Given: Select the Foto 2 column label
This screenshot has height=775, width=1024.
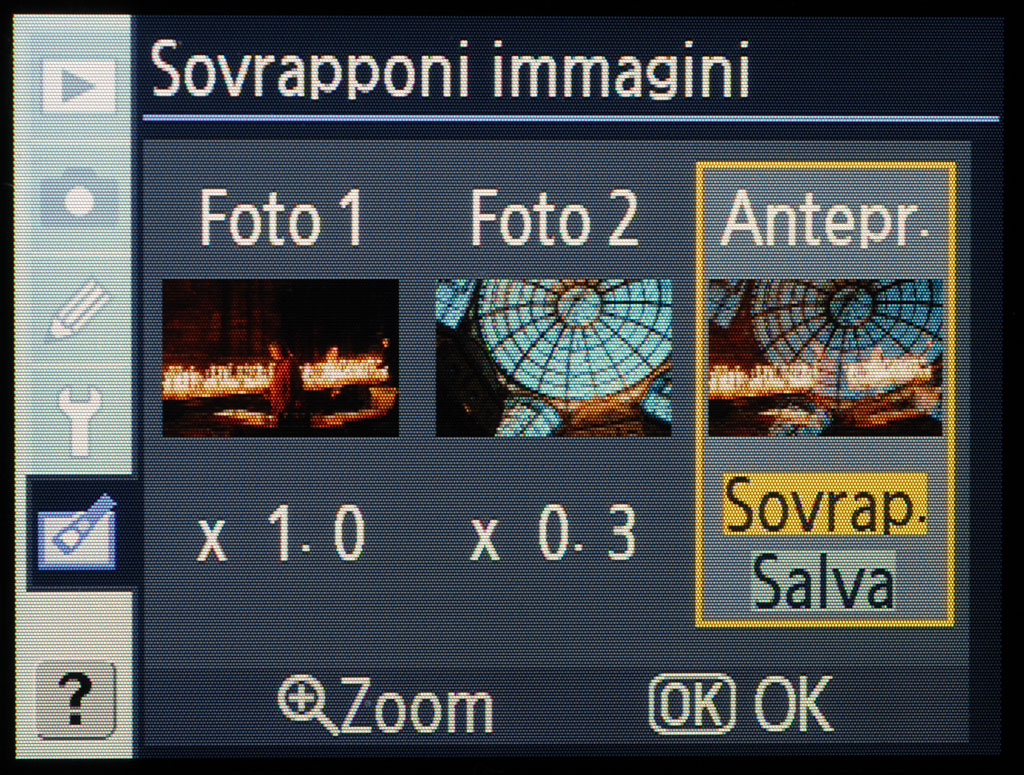Looking at the screenshot, I should [x=553, y=219].
